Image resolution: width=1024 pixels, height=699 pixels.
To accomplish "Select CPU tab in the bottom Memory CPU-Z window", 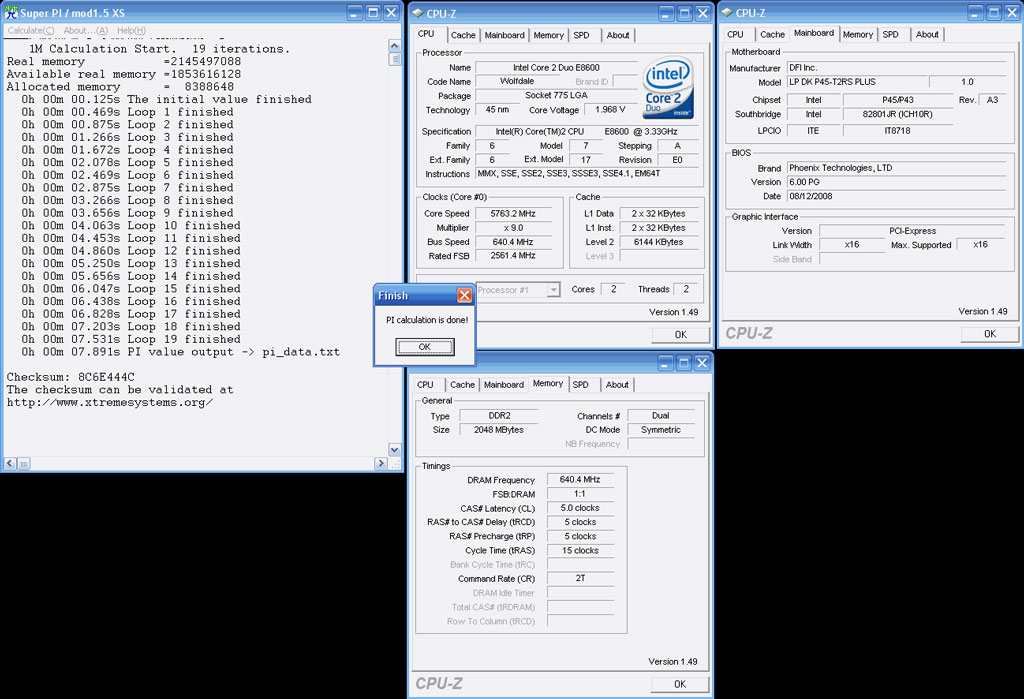I will click(426, 385).
